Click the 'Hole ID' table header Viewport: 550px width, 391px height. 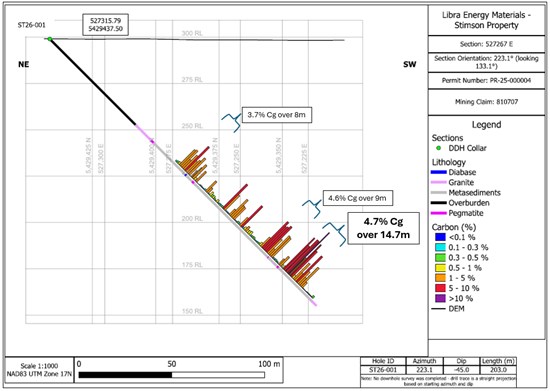point(383,361)
